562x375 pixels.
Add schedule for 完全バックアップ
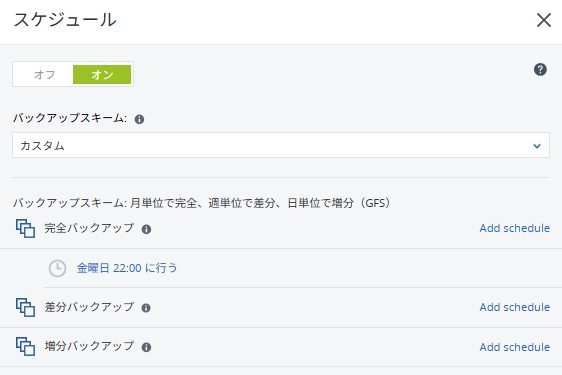tap(515, 228)
